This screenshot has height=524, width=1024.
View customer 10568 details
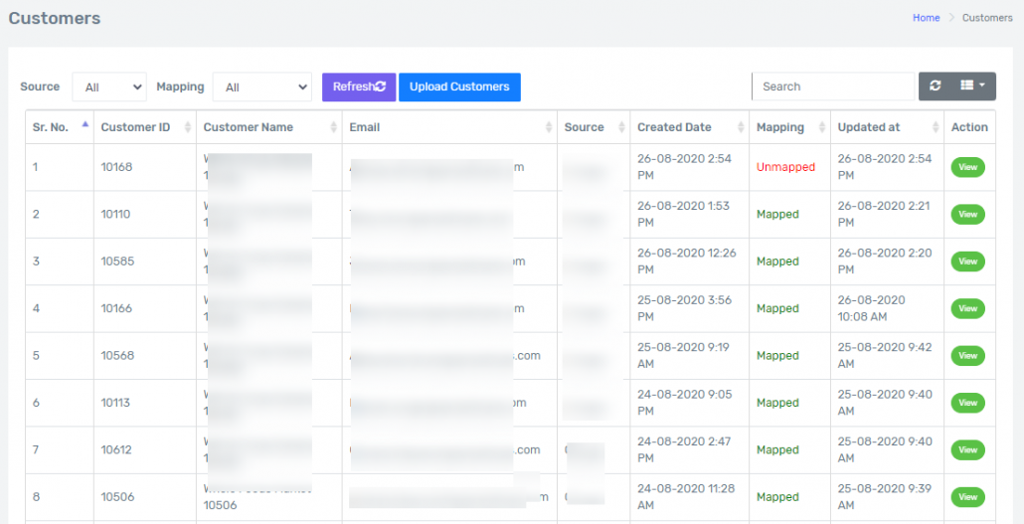tap(968, 356)
